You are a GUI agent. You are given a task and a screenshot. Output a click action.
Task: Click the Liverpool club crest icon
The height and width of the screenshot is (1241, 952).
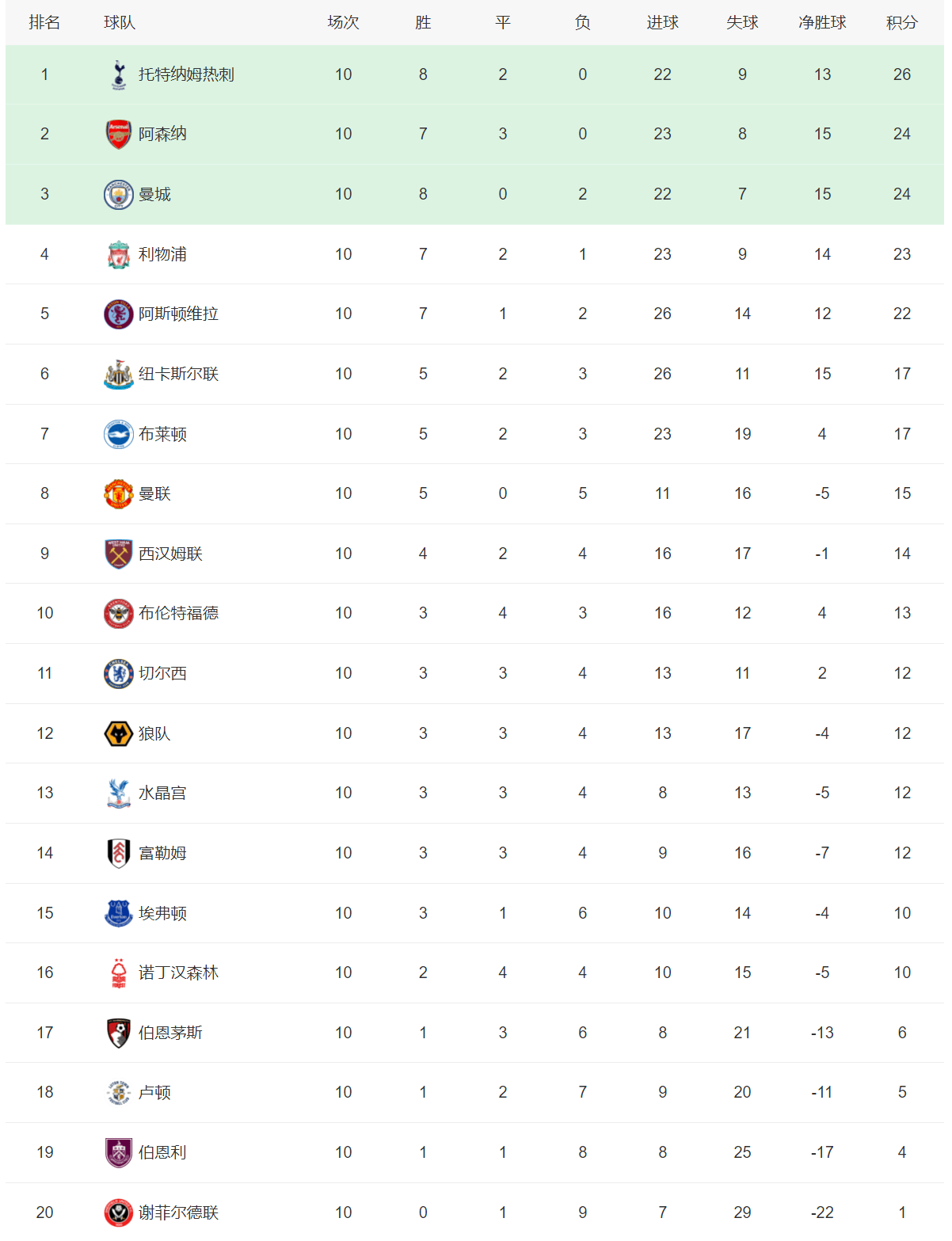click(x=119, y=255)
